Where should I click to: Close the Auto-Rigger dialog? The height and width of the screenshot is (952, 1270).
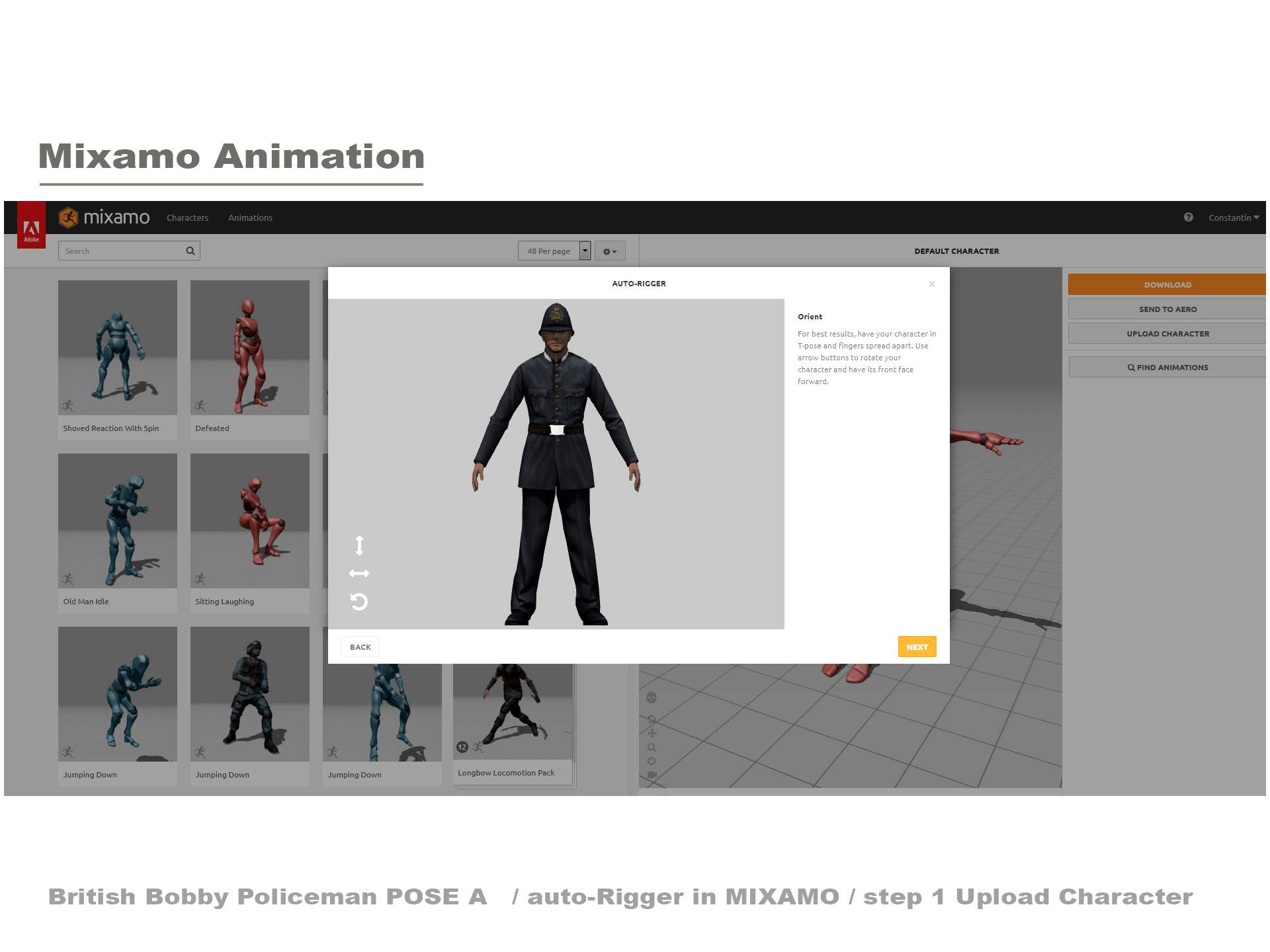(x=931, y=284)
